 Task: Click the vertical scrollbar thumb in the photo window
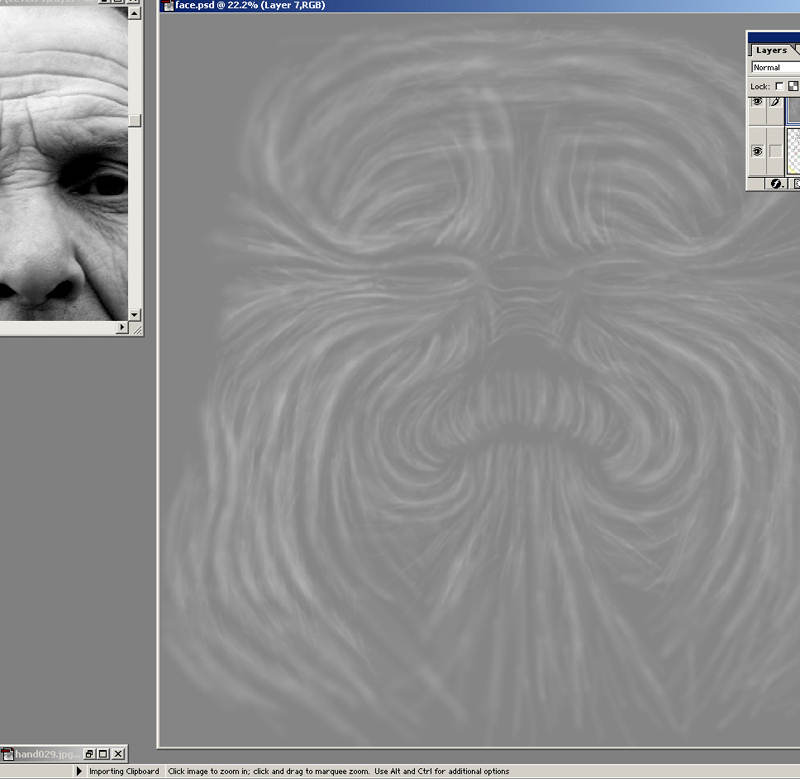point(134,120)
